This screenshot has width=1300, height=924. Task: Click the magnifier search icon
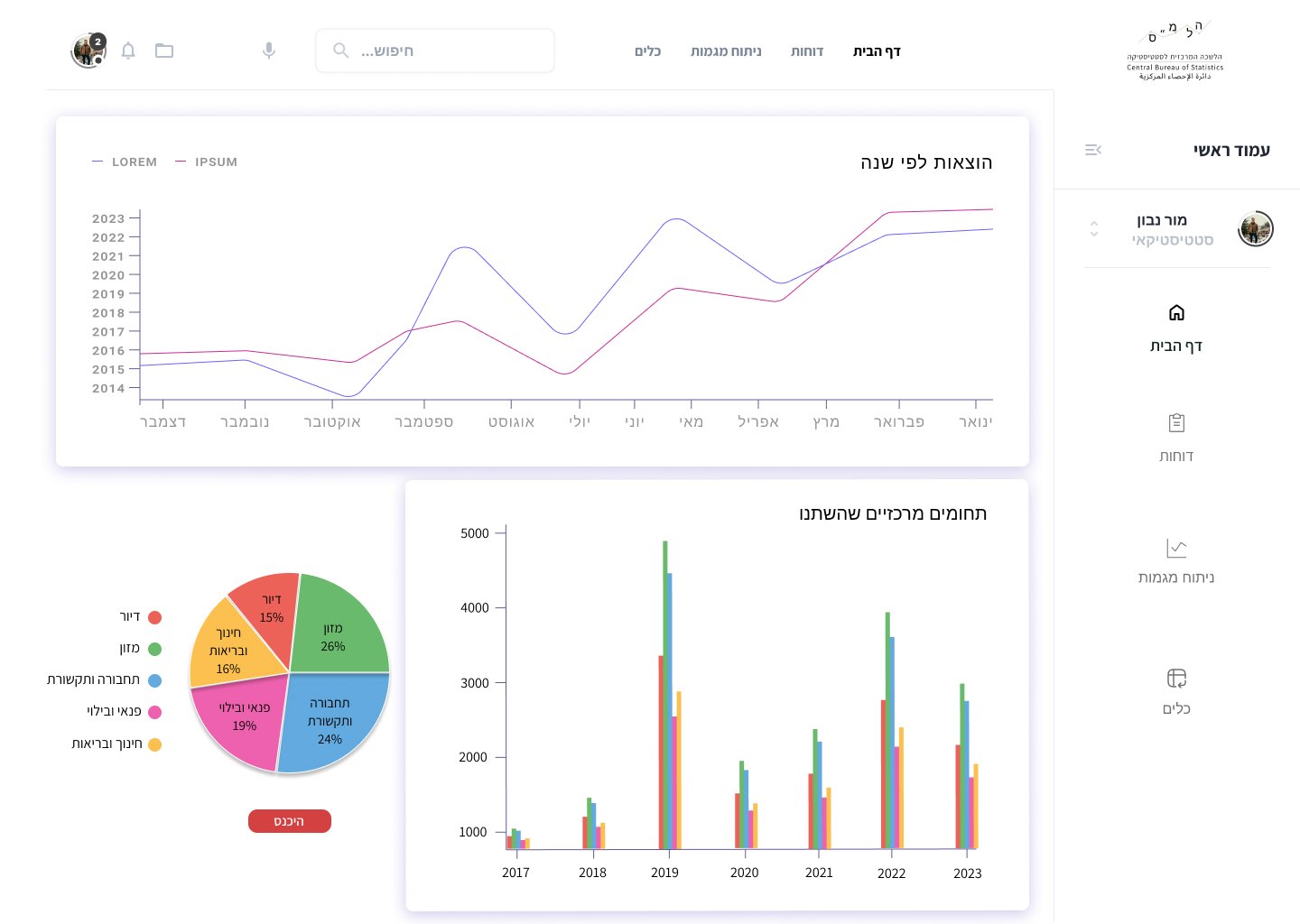[340, 51]
